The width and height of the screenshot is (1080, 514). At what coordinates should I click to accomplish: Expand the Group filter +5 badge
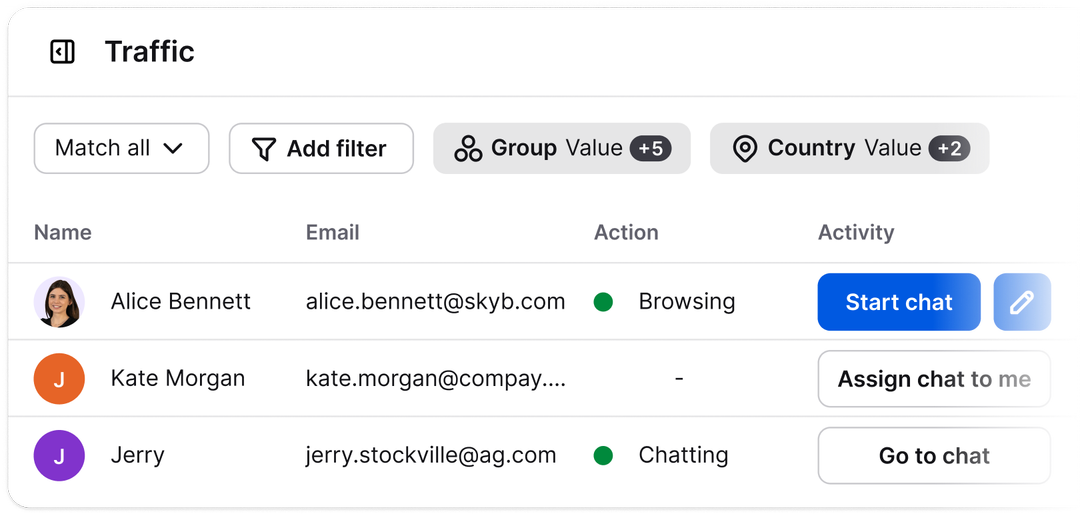click(x=650, y=149)
